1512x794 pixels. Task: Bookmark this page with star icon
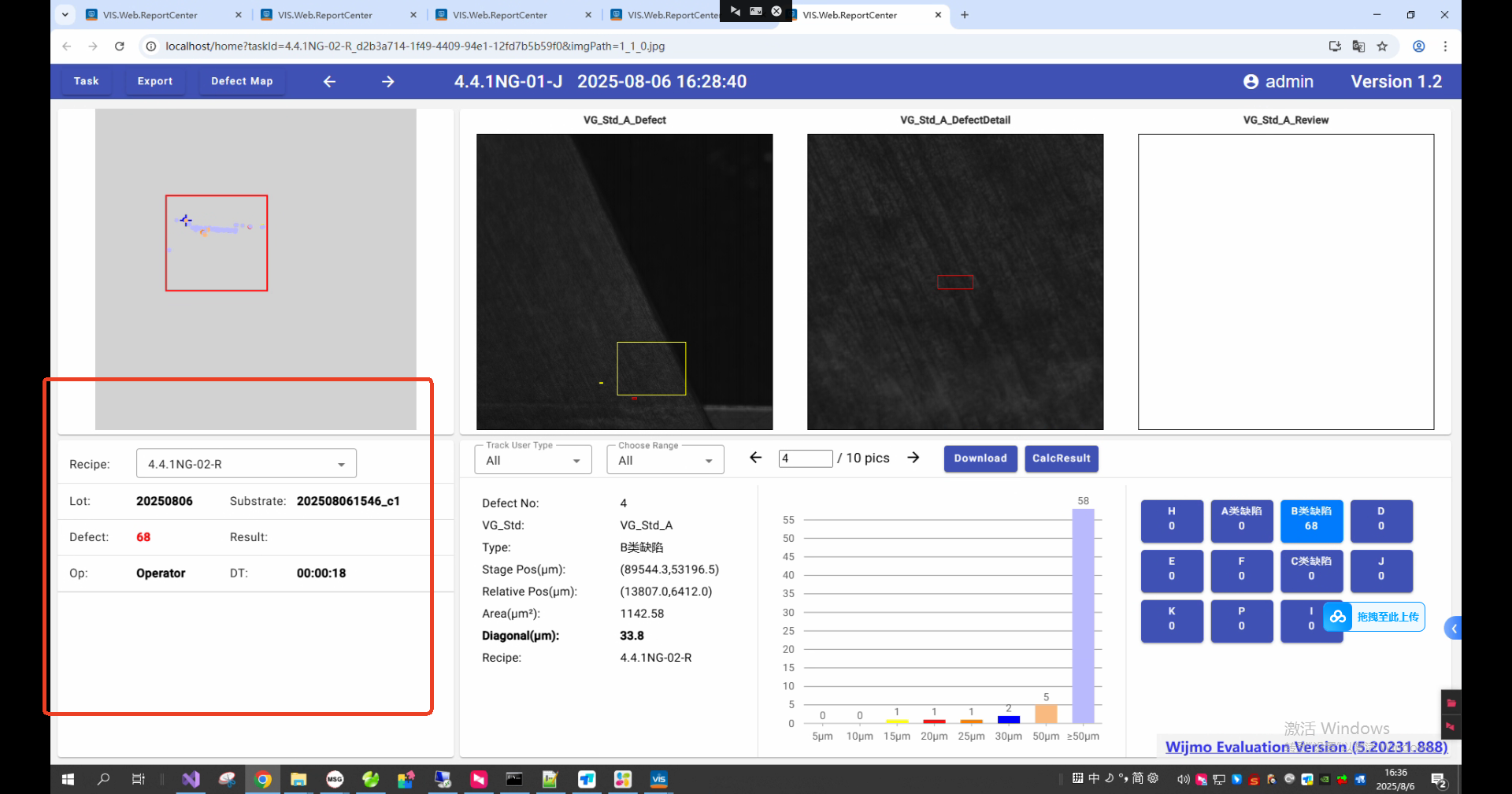[x=1382, y=46]
